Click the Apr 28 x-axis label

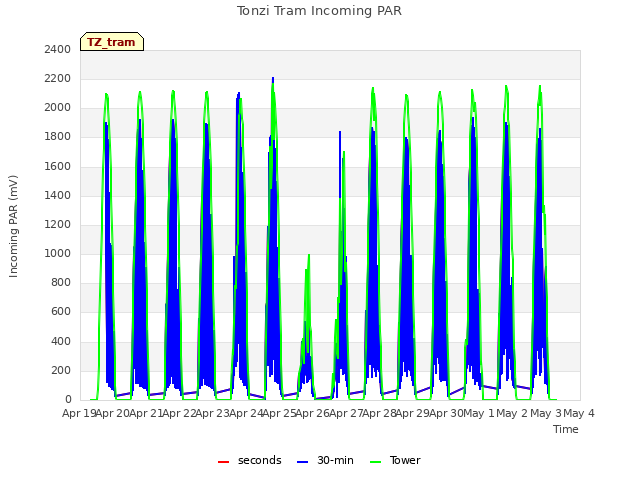379,413
